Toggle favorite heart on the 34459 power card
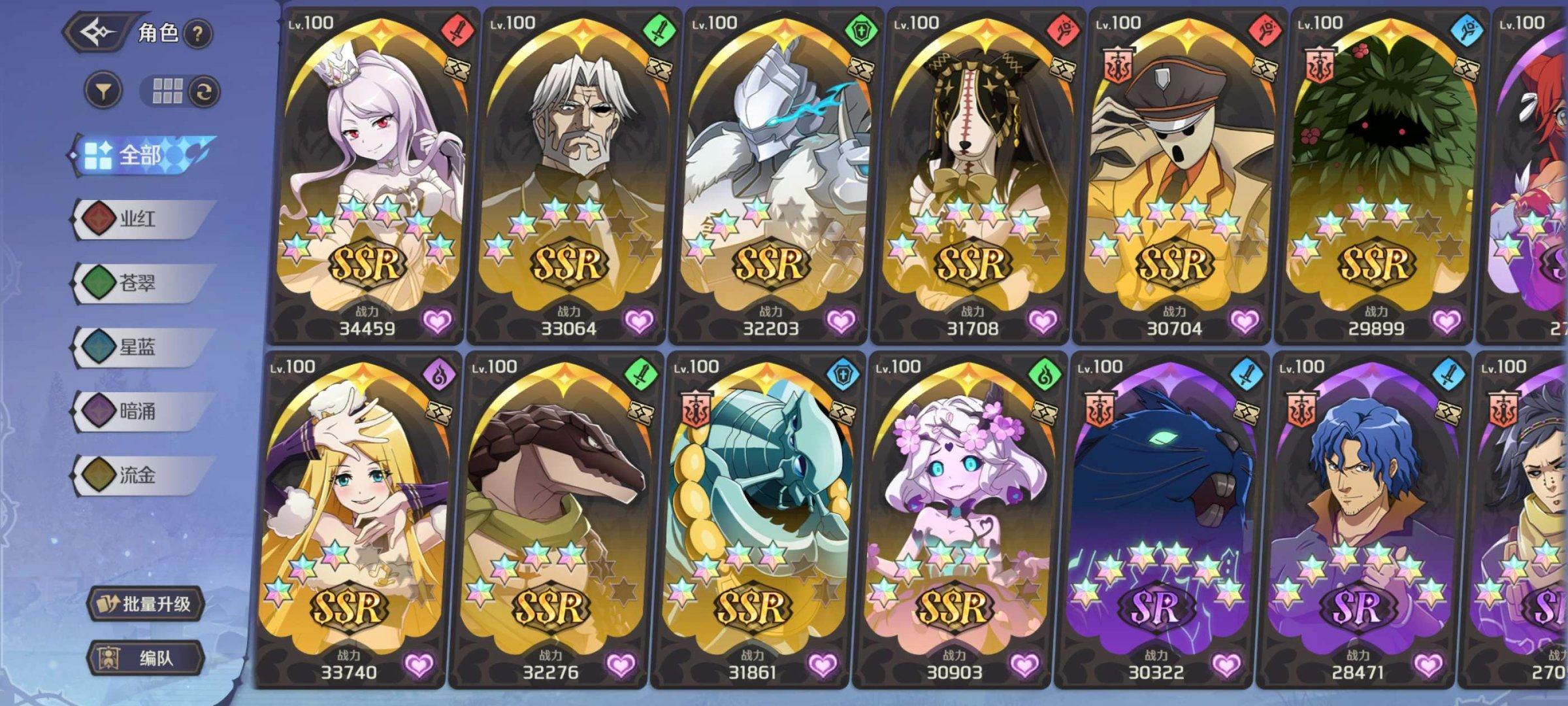Screen dimensions: 1568x706 [x=437, y=321]
